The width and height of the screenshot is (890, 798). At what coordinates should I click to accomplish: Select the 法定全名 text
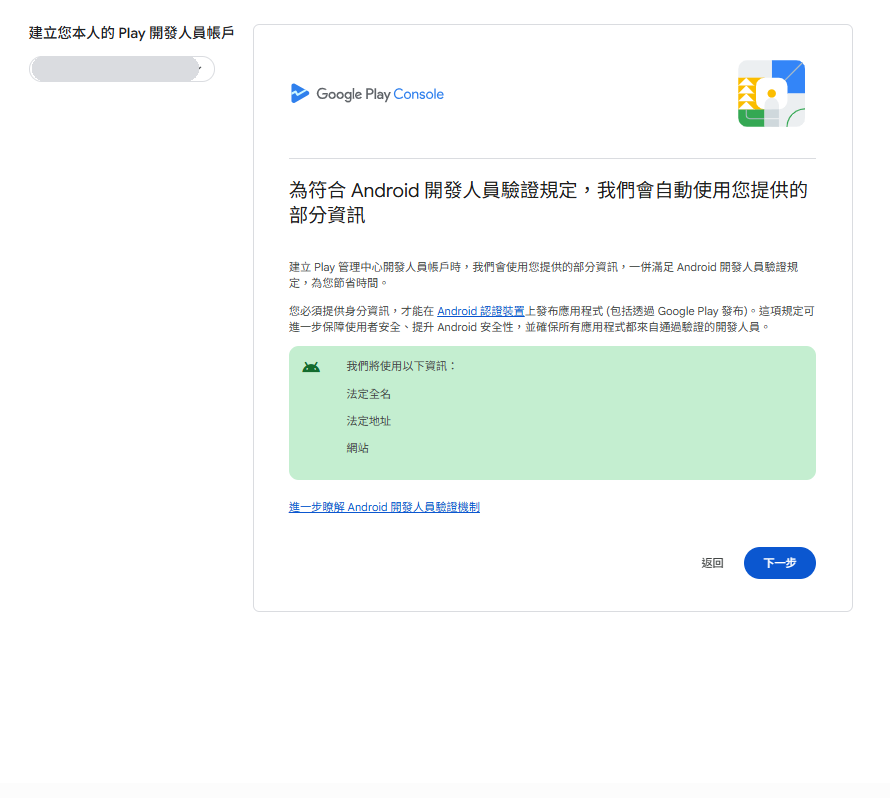368,394
